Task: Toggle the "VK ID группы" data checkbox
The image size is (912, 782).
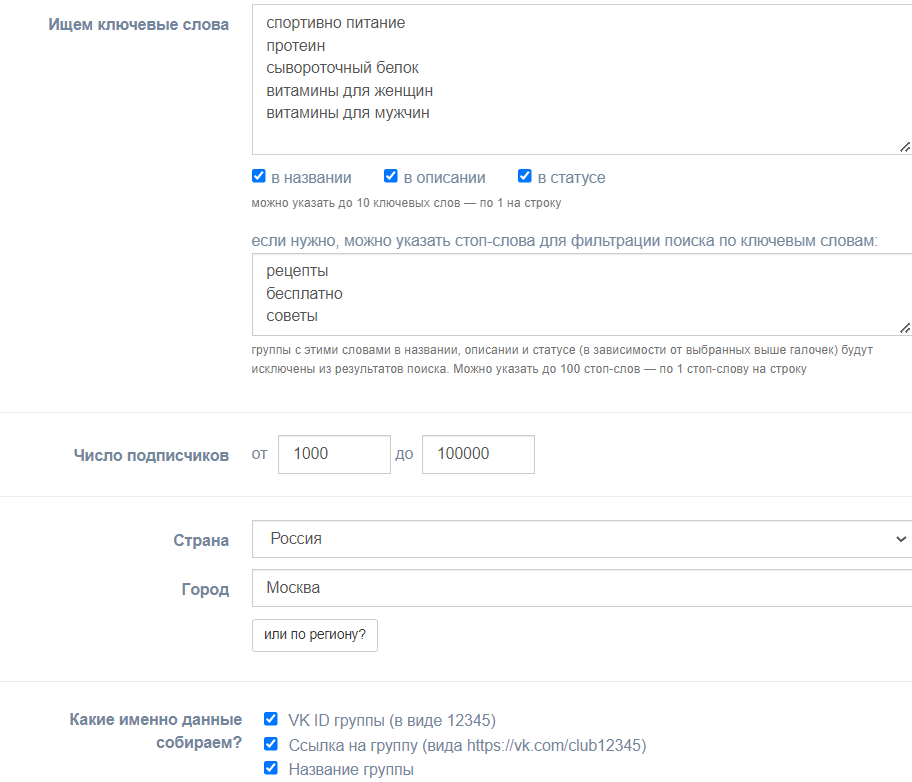Action: pyautogui.click(x=271, y=719)
